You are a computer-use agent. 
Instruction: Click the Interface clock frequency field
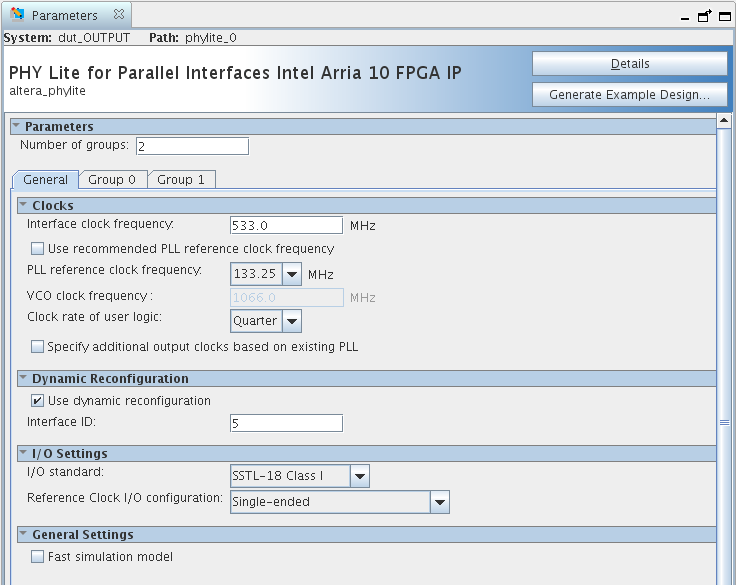click(286, 225)
